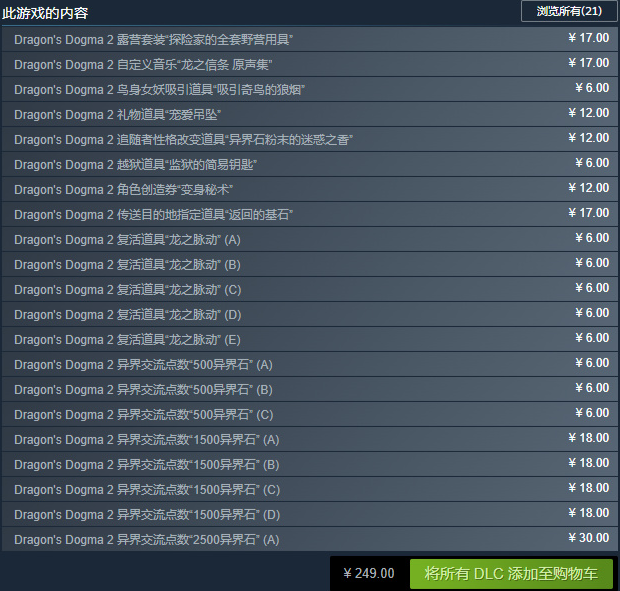Open the 追随者性格改变道具 DLC
The image size is (620, 591).
coord(310,139)
